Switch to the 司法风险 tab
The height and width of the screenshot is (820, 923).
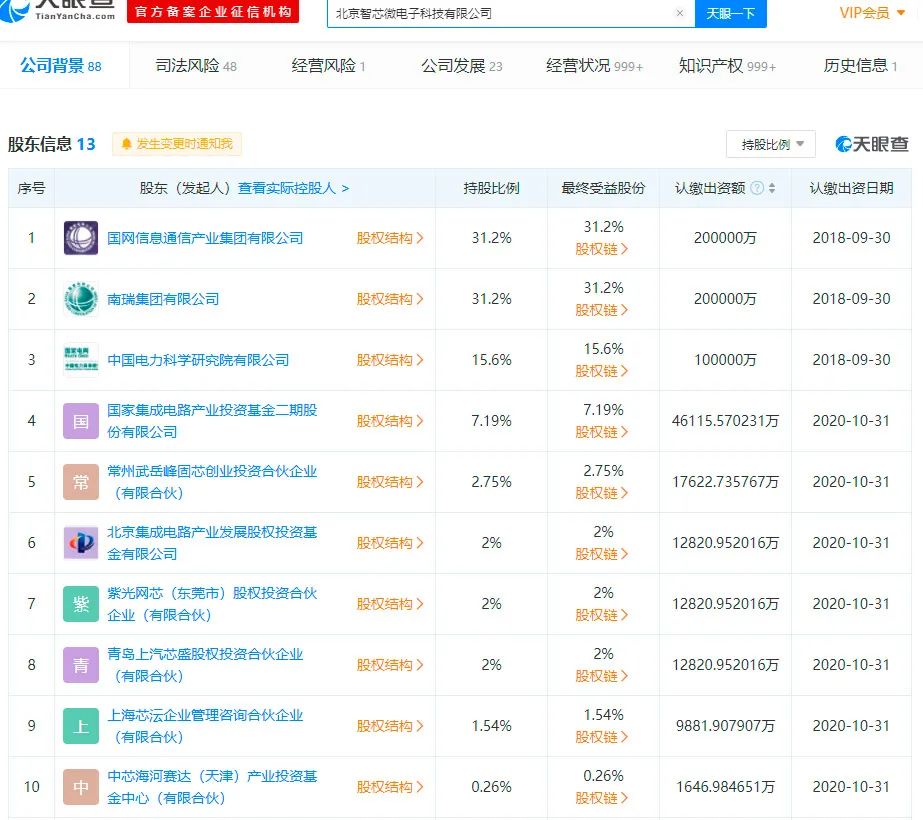coord(196,65)
